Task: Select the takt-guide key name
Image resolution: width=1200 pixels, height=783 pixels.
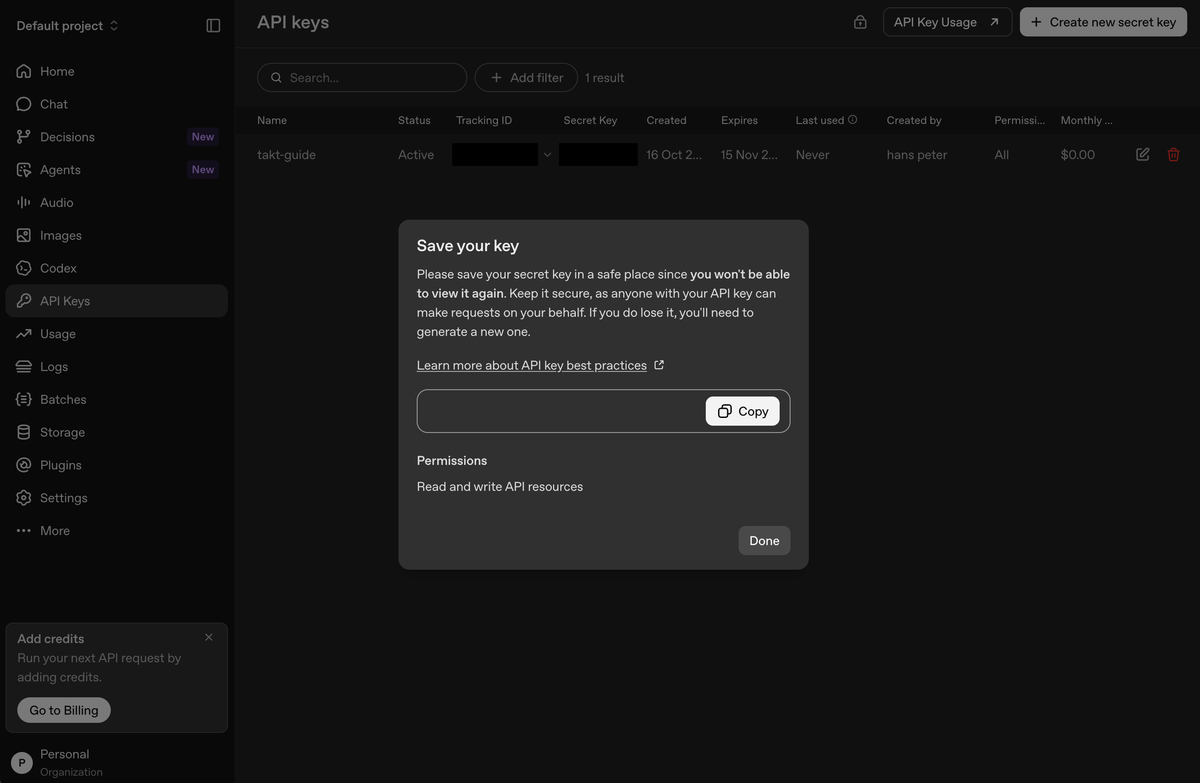Action: pos(286,155)
